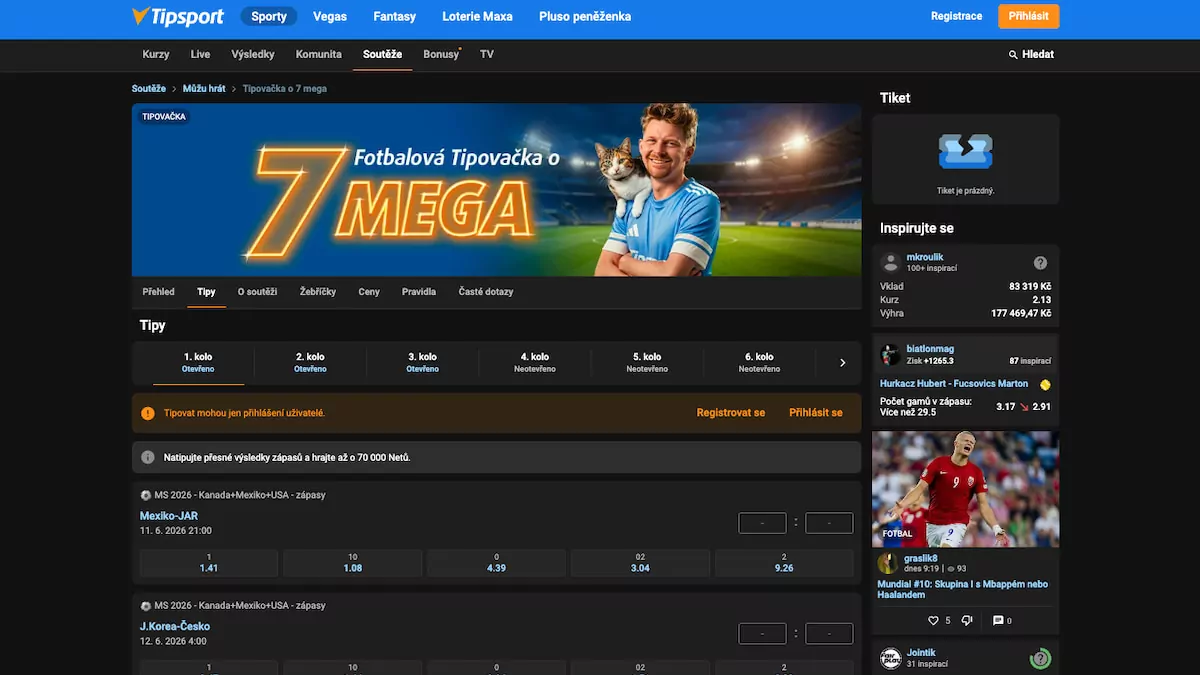Click the tennis ball icon next to Hurkacz match
This screenshot has height=675, width=1200.
point(1045,384)
